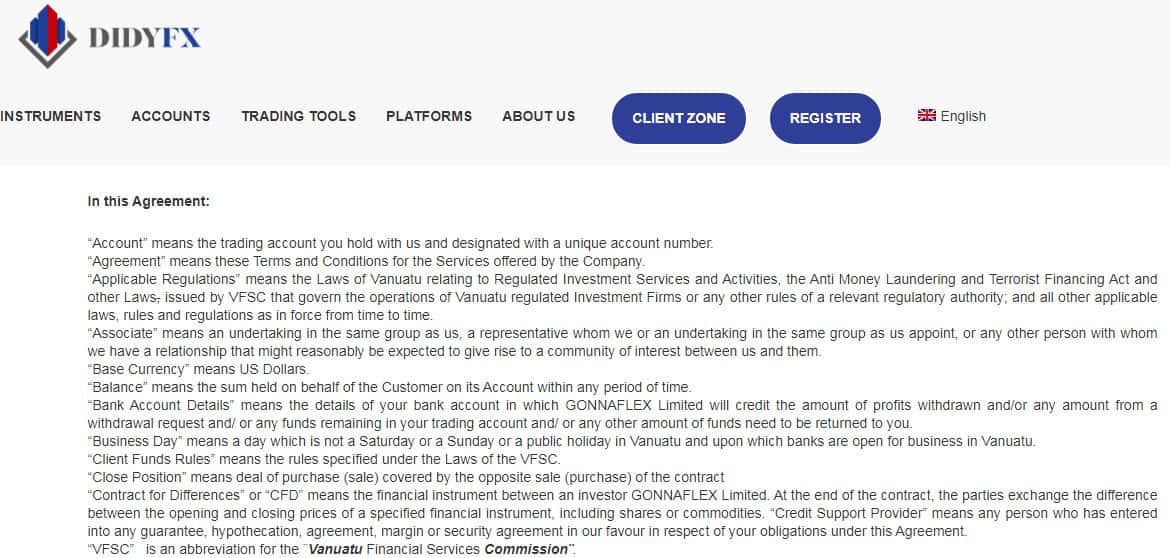Click the "In this Agreement:" heading
The image size is (1171, 558).
click(x=148, y=201)
